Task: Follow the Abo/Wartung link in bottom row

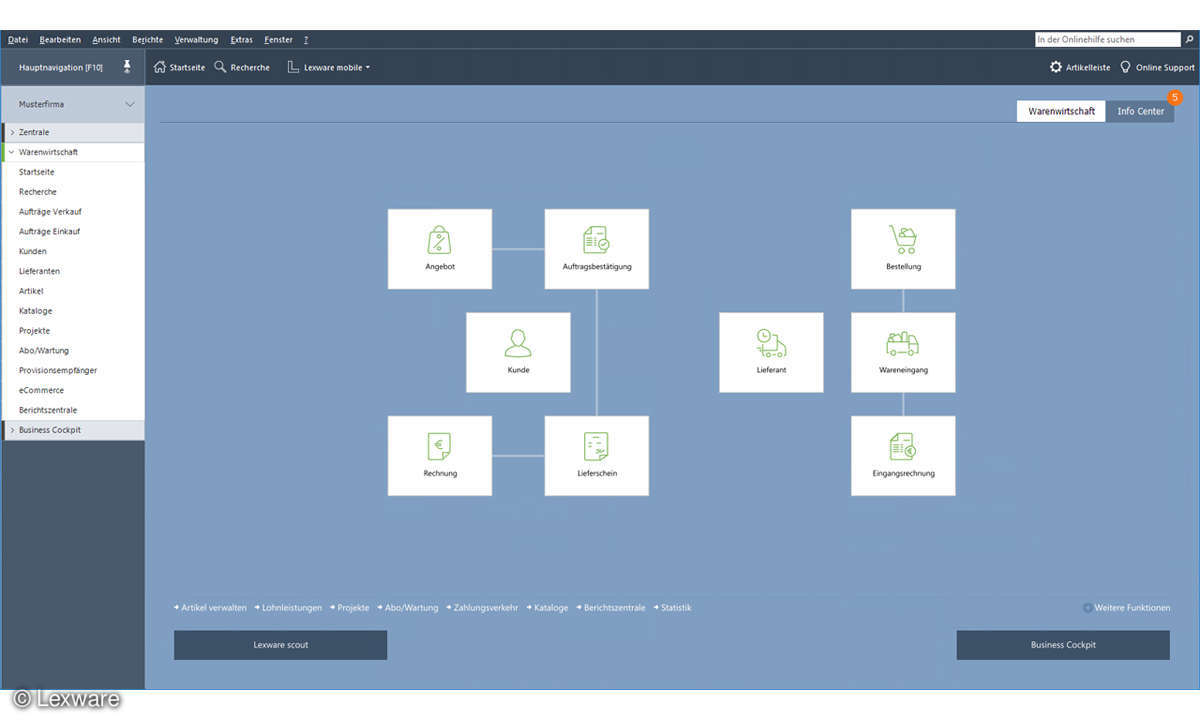Action: [411, 608]
